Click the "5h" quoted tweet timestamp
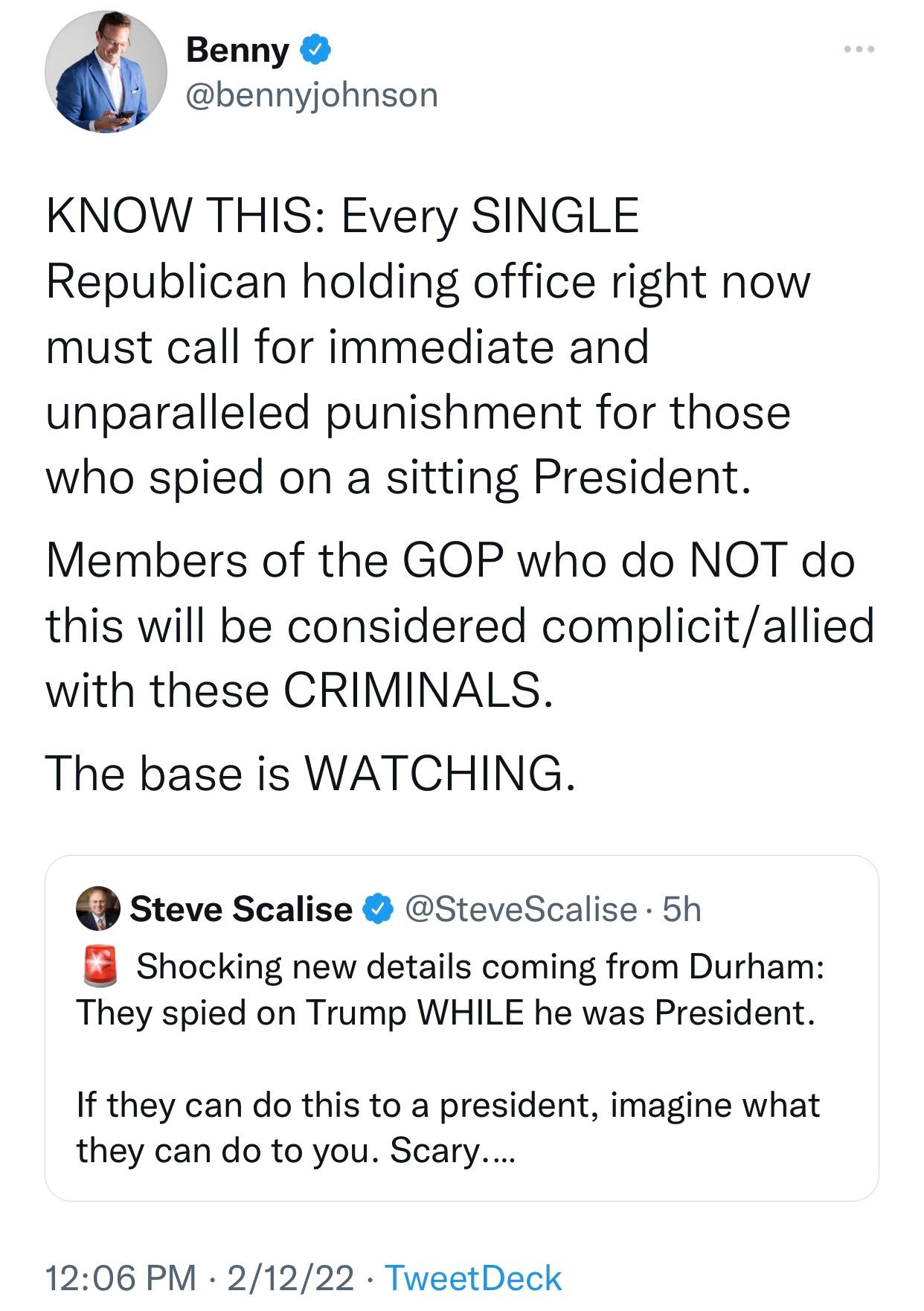 [681, 908]
